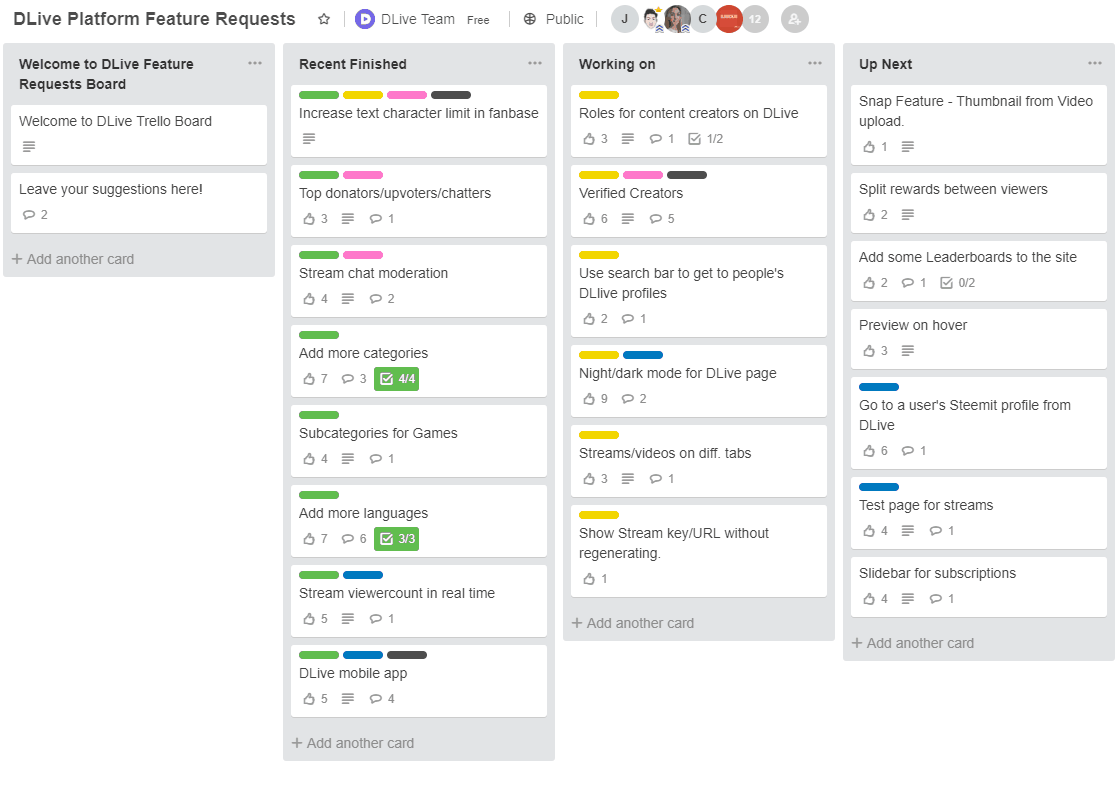Image resolution: width=1119 pixels, height=798 pixels.
Task: Open Welcome to DLive list actions menu
Action: coord(255,64)
